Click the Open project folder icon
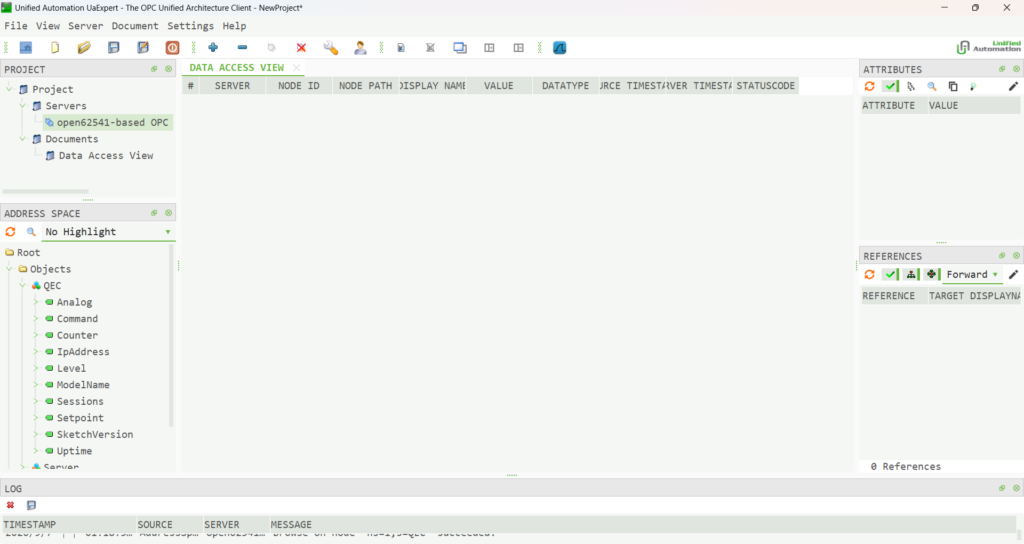 (x=84, y=48)
